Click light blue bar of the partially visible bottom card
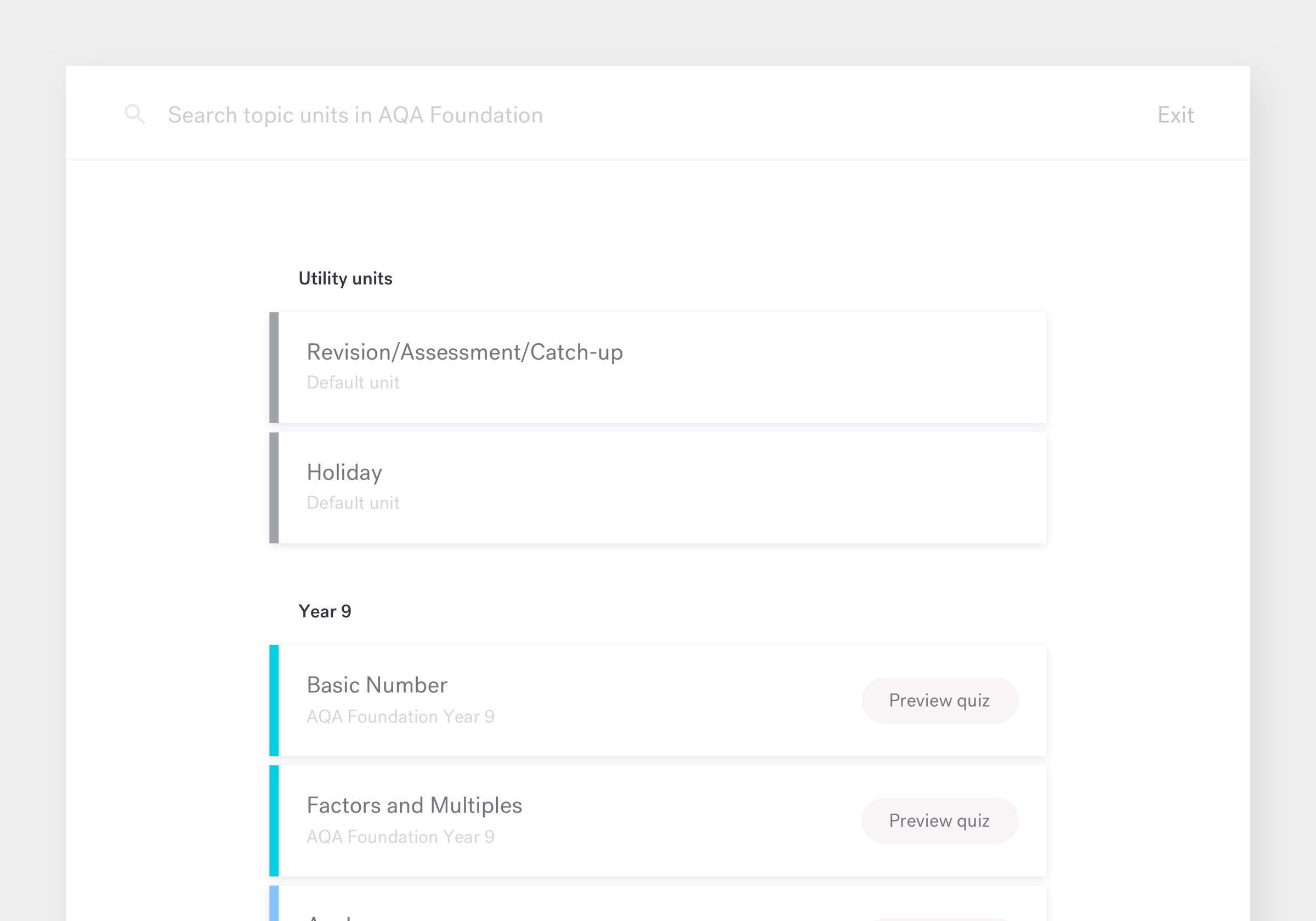The height and width of the screenshot is (921, 1316). coord(274,905)
